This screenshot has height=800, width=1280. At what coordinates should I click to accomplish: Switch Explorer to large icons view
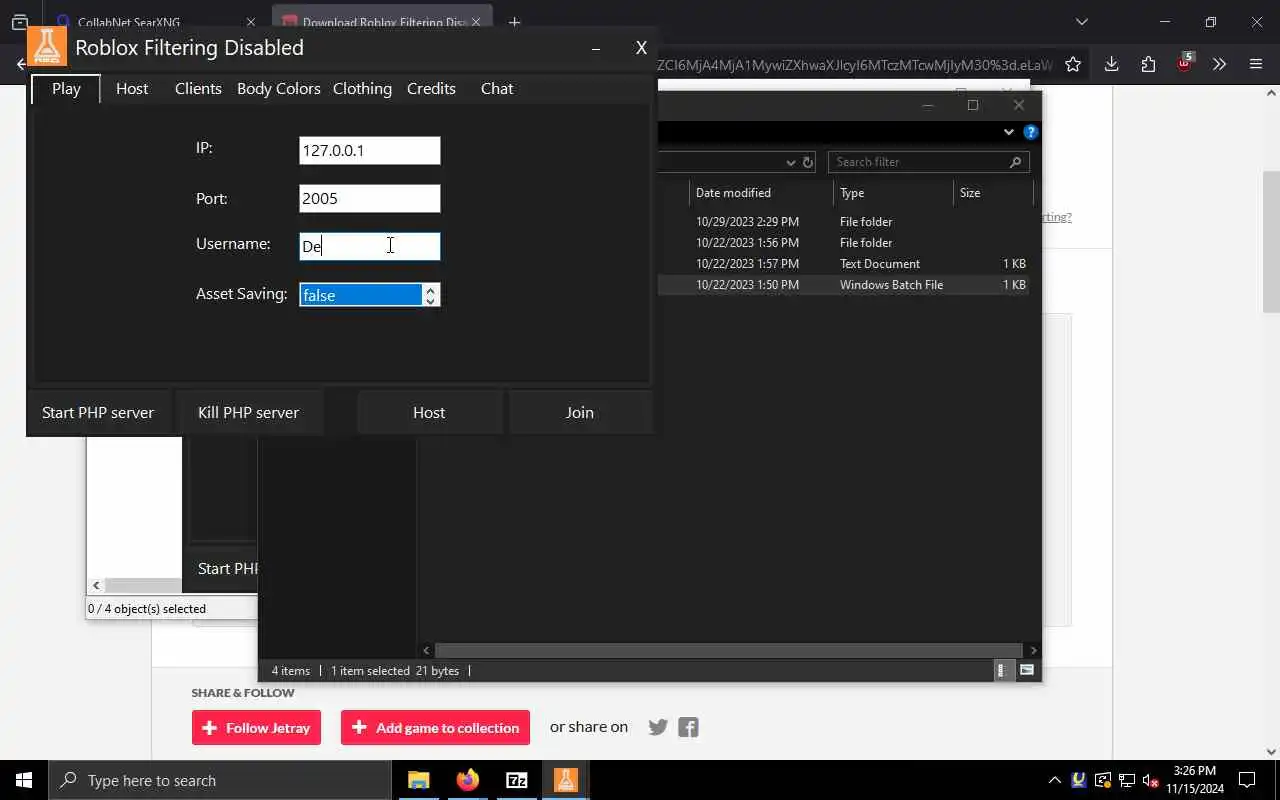click(x=1026, y=670)
